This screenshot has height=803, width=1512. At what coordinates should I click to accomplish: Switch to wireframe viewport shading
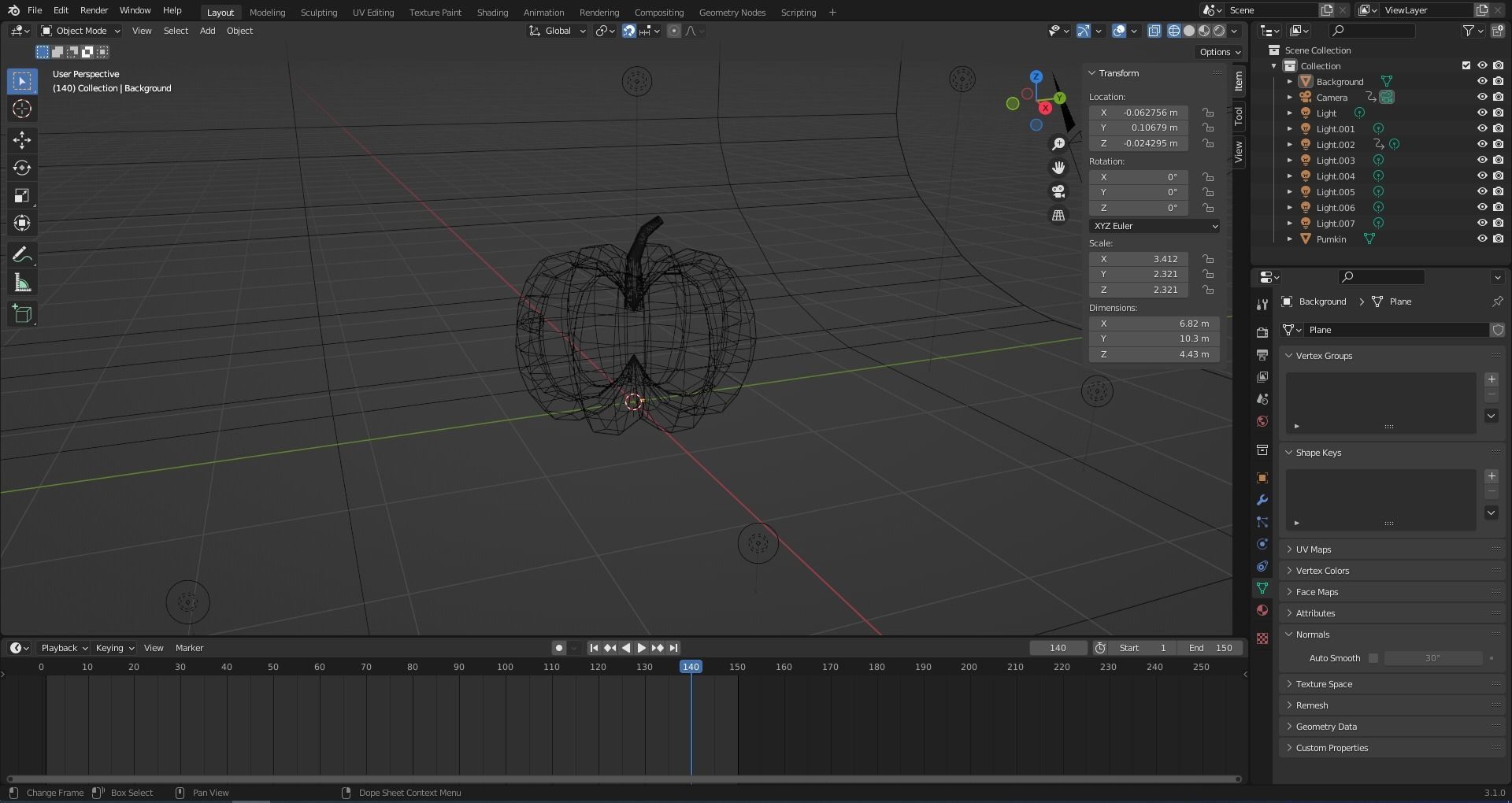(1173, 31)
